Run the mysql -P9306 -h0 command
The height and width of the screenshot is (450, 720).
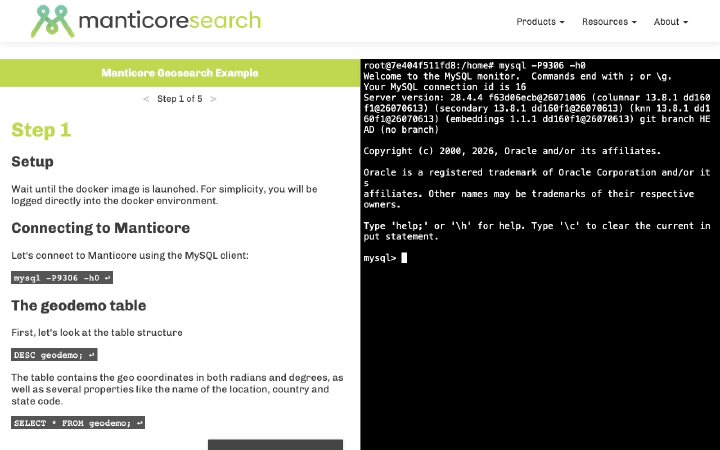click(62, 278)
